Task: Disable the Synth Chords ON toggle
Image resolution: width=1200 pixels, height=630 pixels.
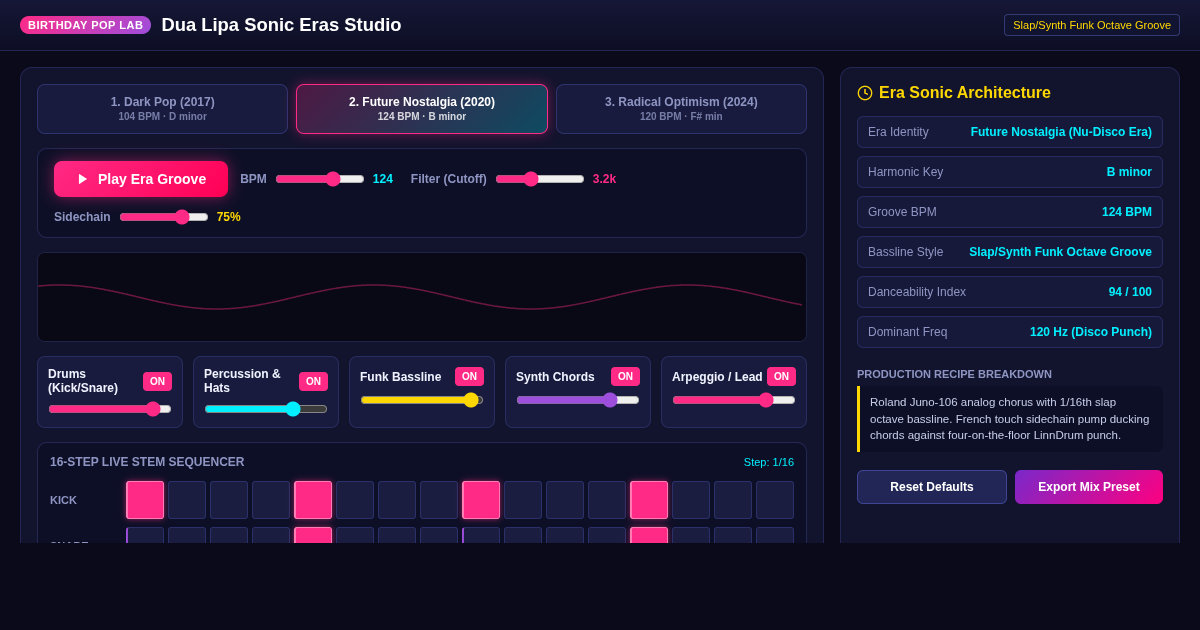Action: pos(625,376)
